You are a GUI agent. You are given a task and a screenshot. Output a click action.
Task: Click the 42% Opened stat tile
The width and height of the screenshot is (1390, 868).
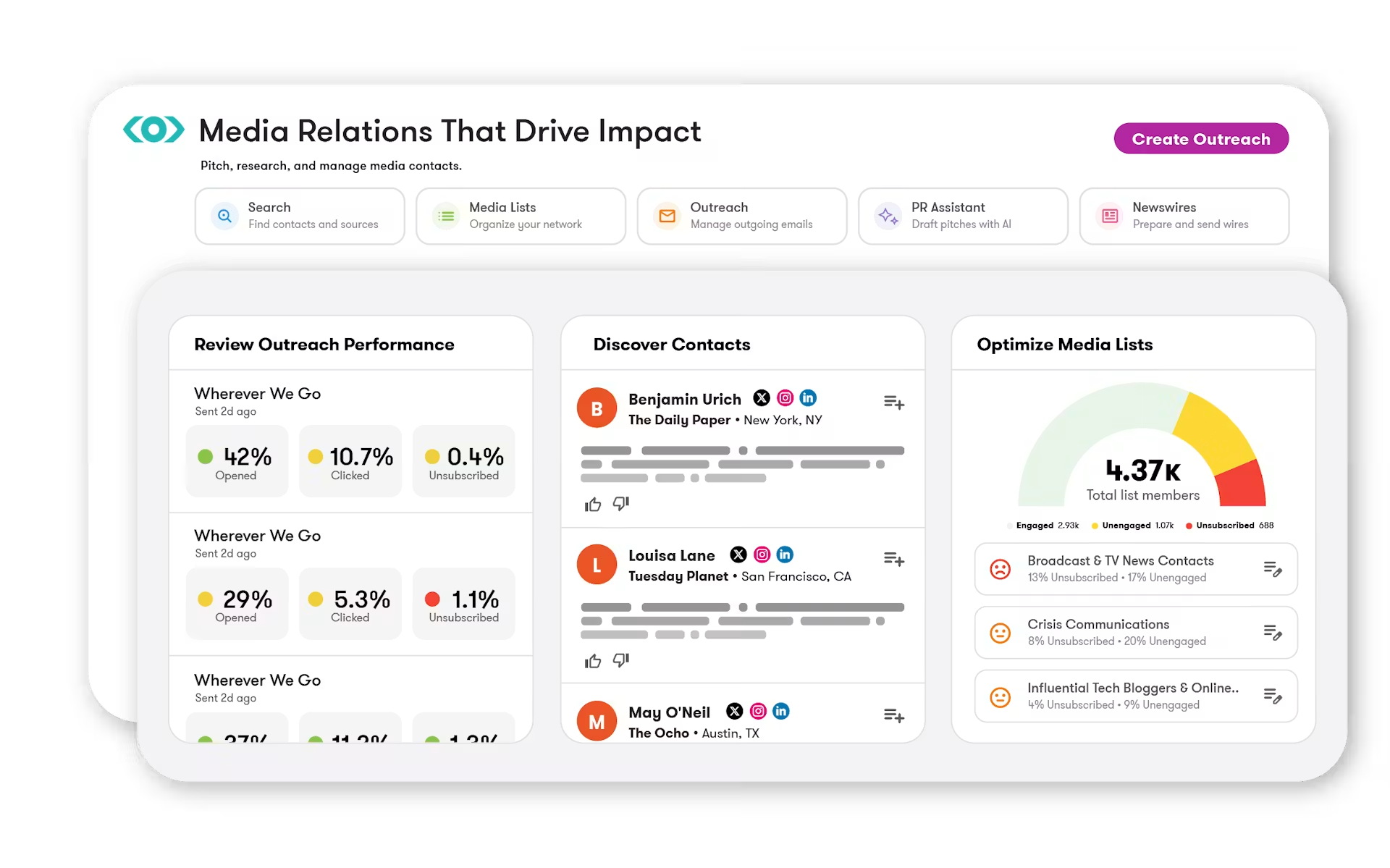click(237, 461)
